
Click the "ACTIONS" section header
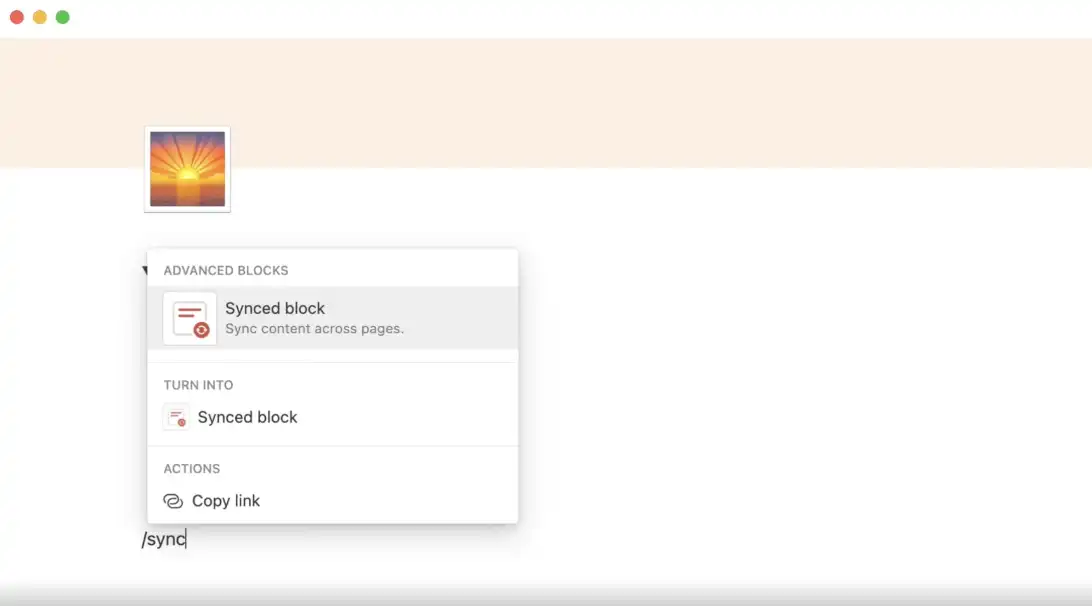click(192, 469)
